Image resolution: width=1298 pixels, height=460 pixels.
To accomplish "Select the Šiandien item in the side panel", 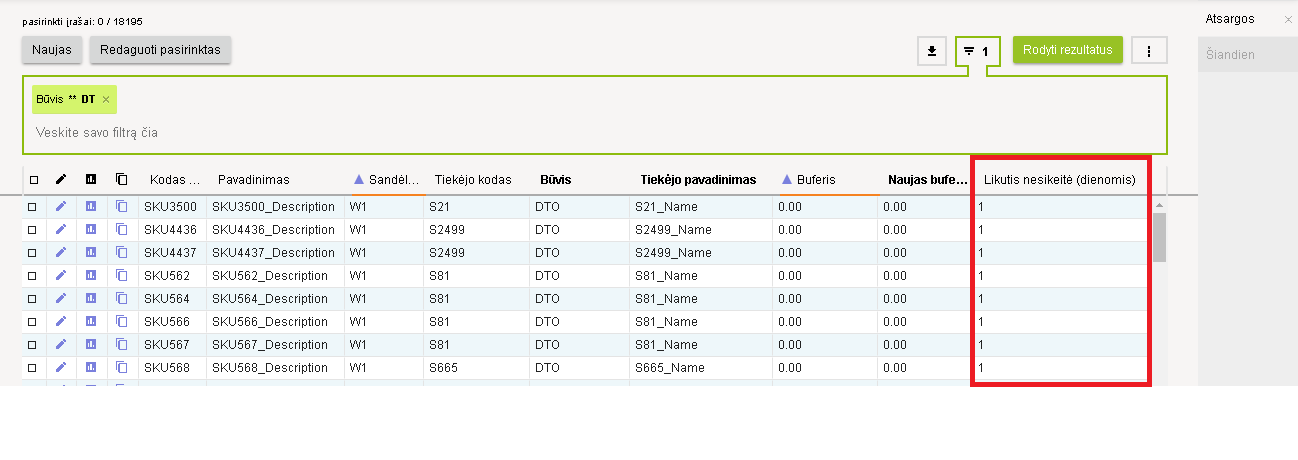I will click(x=1230, y=55).
